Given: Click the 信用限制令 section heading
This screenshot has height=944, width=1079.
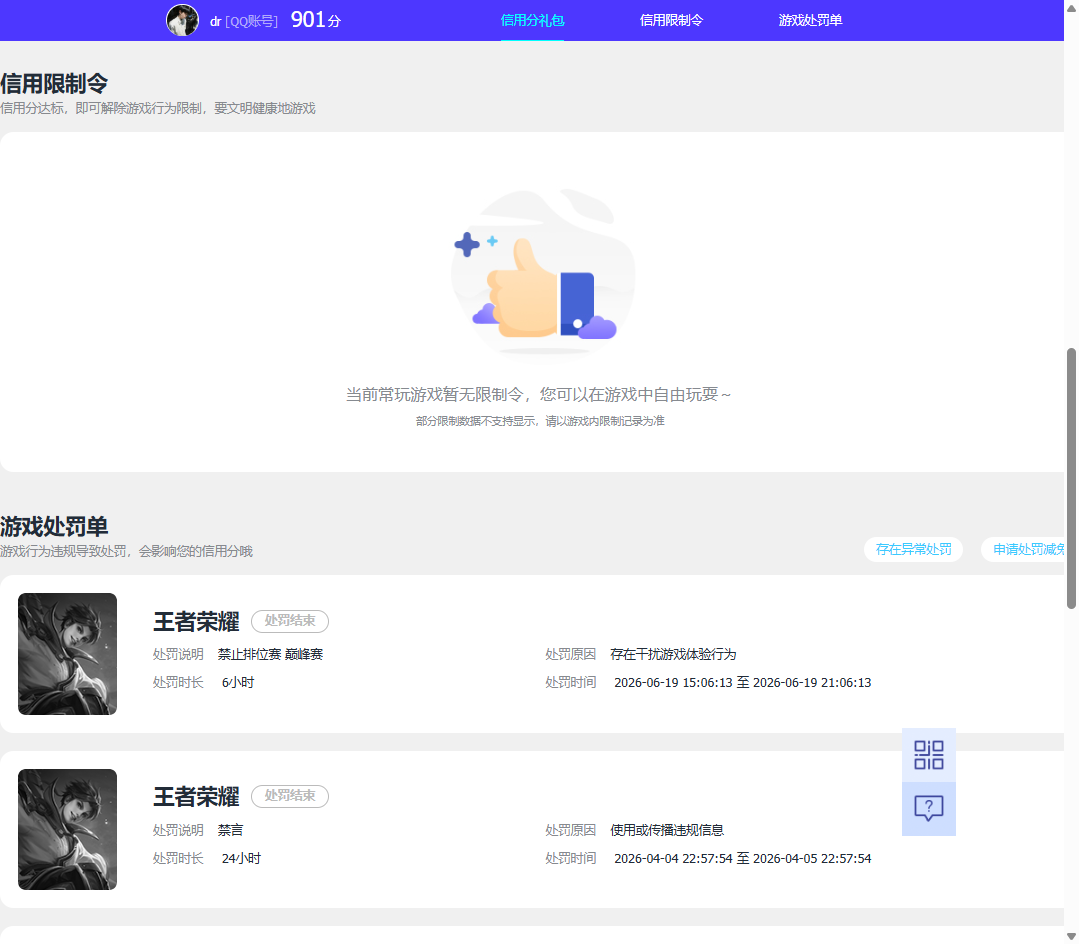Looking at the screenshot, I should (54, 83).
